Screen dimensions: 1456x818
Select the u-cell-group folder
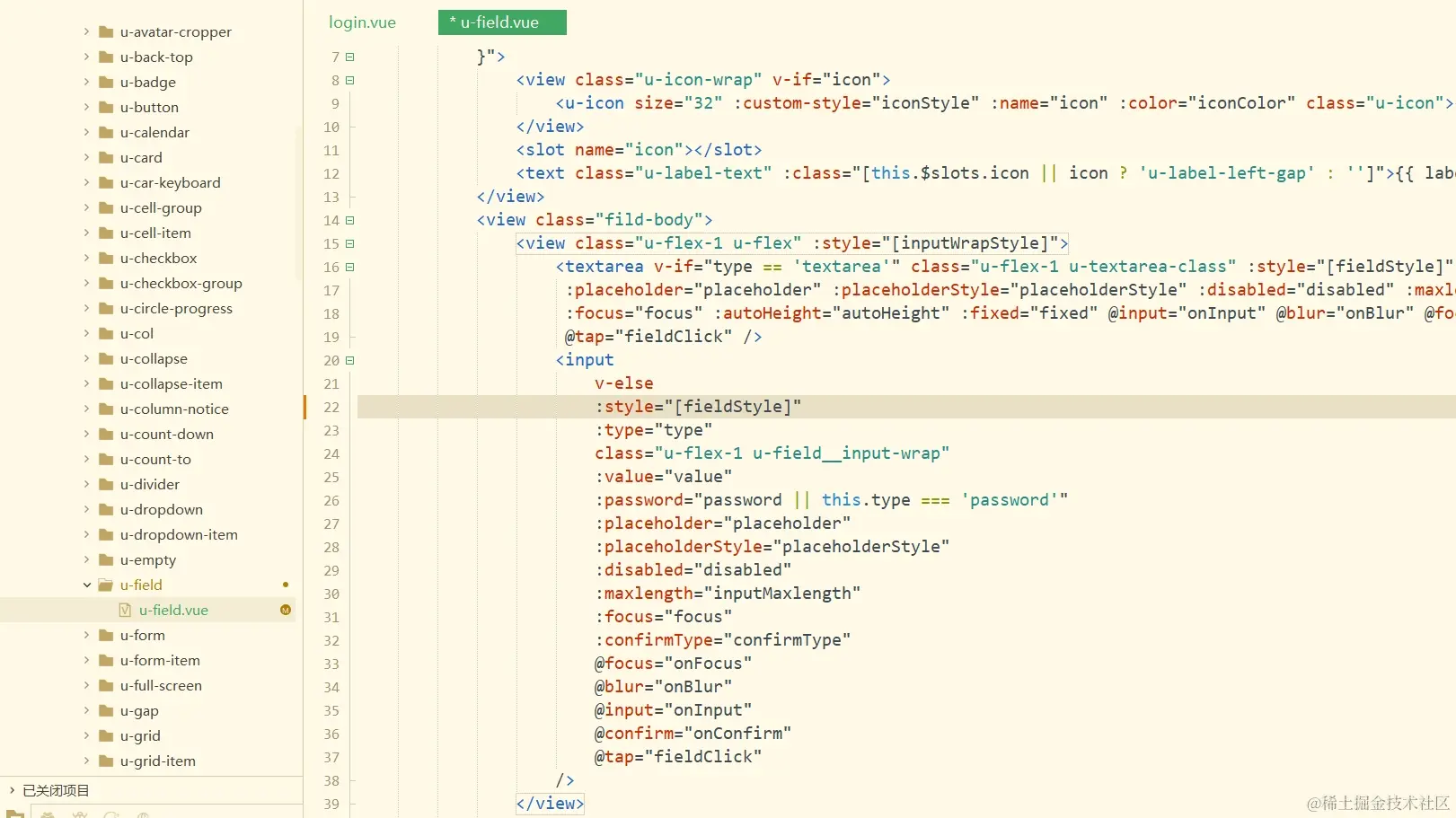(x=161, y=208)
